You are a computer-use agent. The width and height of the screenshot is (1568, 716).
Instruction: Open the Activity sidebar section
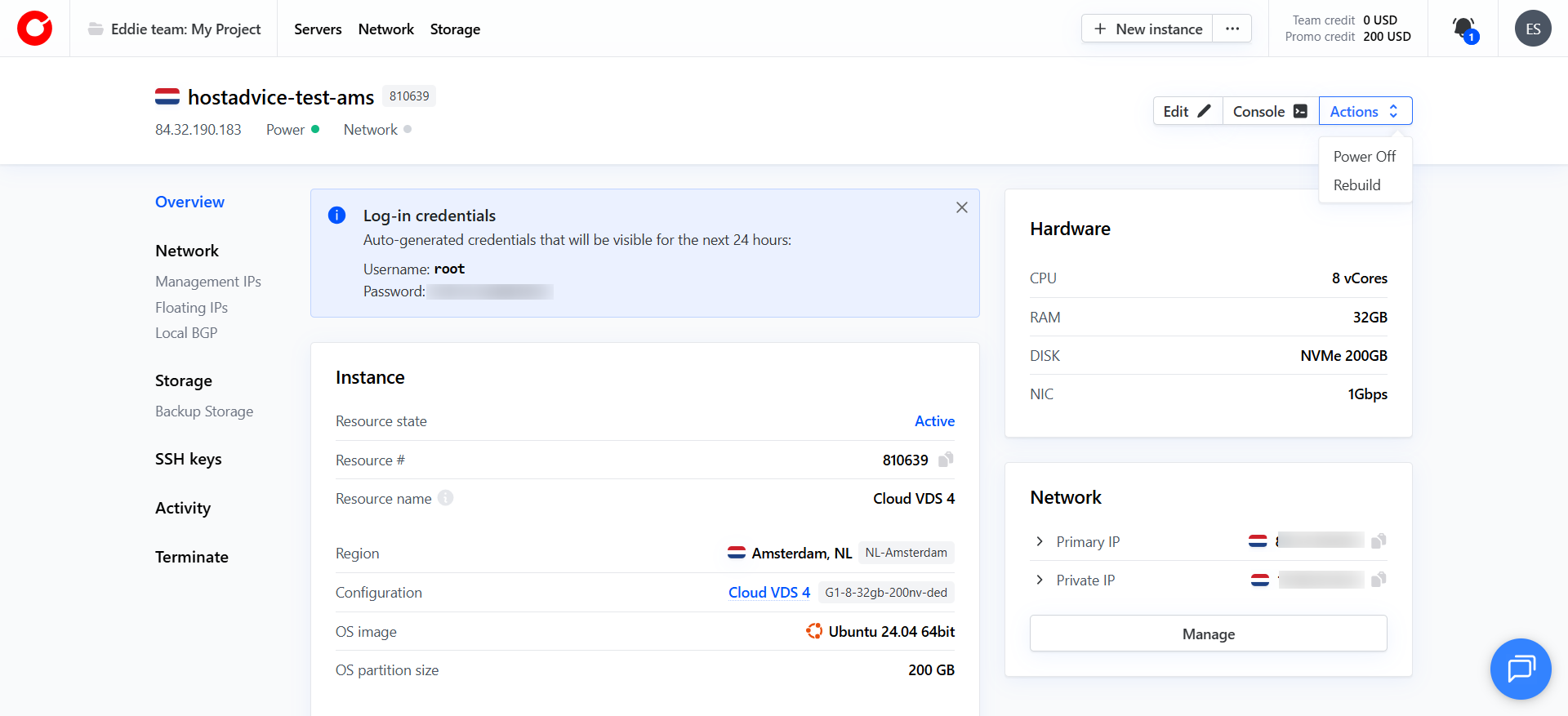point(183,508)
